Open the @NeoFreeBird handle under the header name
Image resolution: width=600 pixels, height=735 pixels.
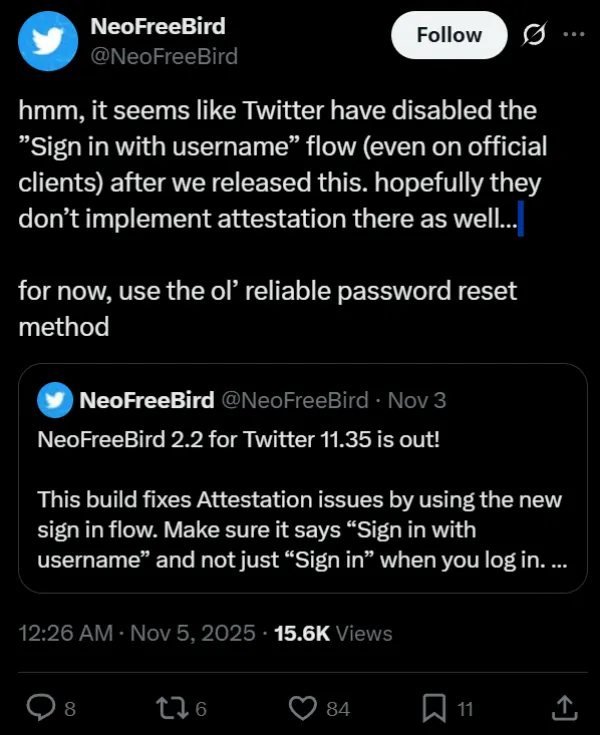point(164,56)
